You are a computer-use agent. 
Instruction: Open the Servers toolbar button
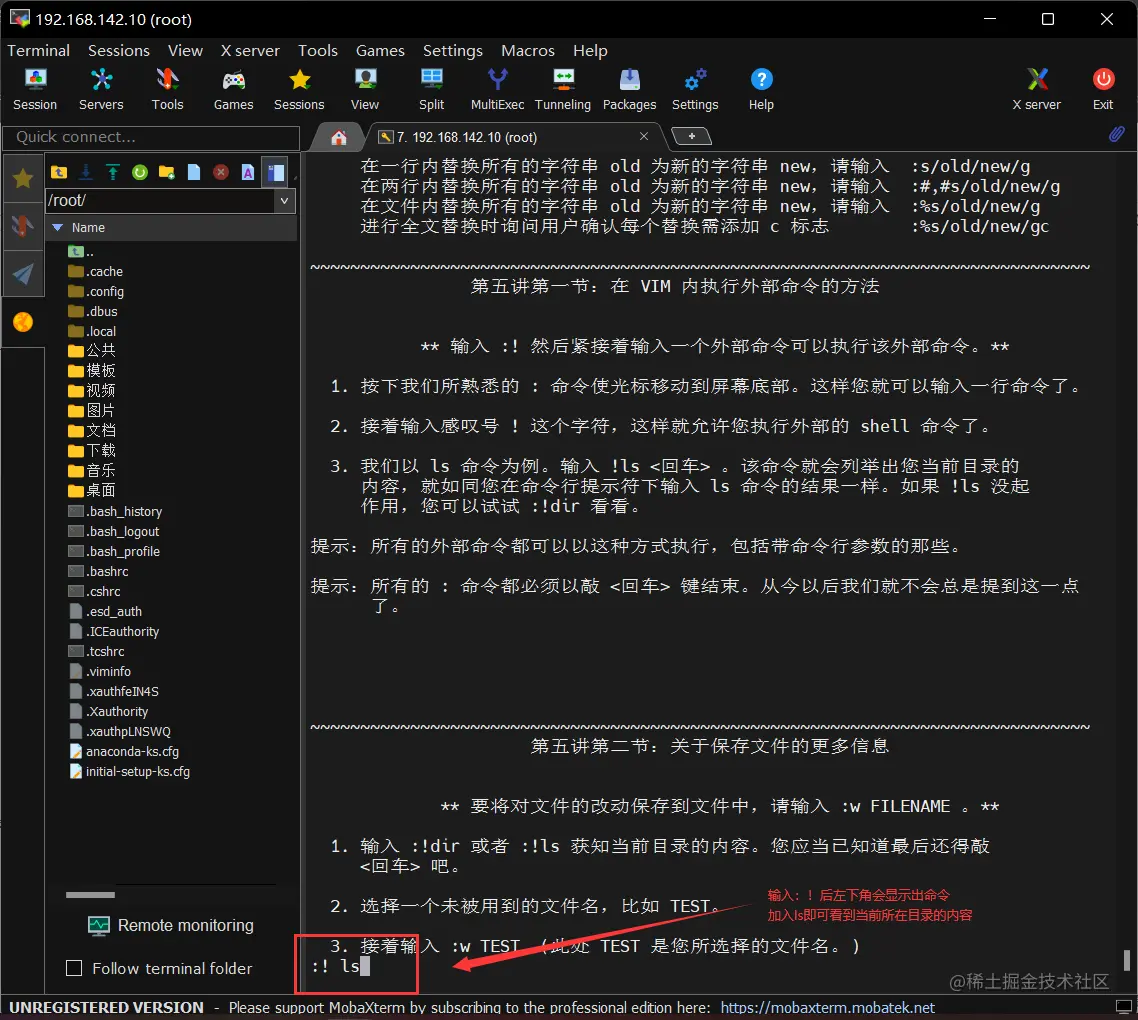pyautogui.click(x=101, y=89)
